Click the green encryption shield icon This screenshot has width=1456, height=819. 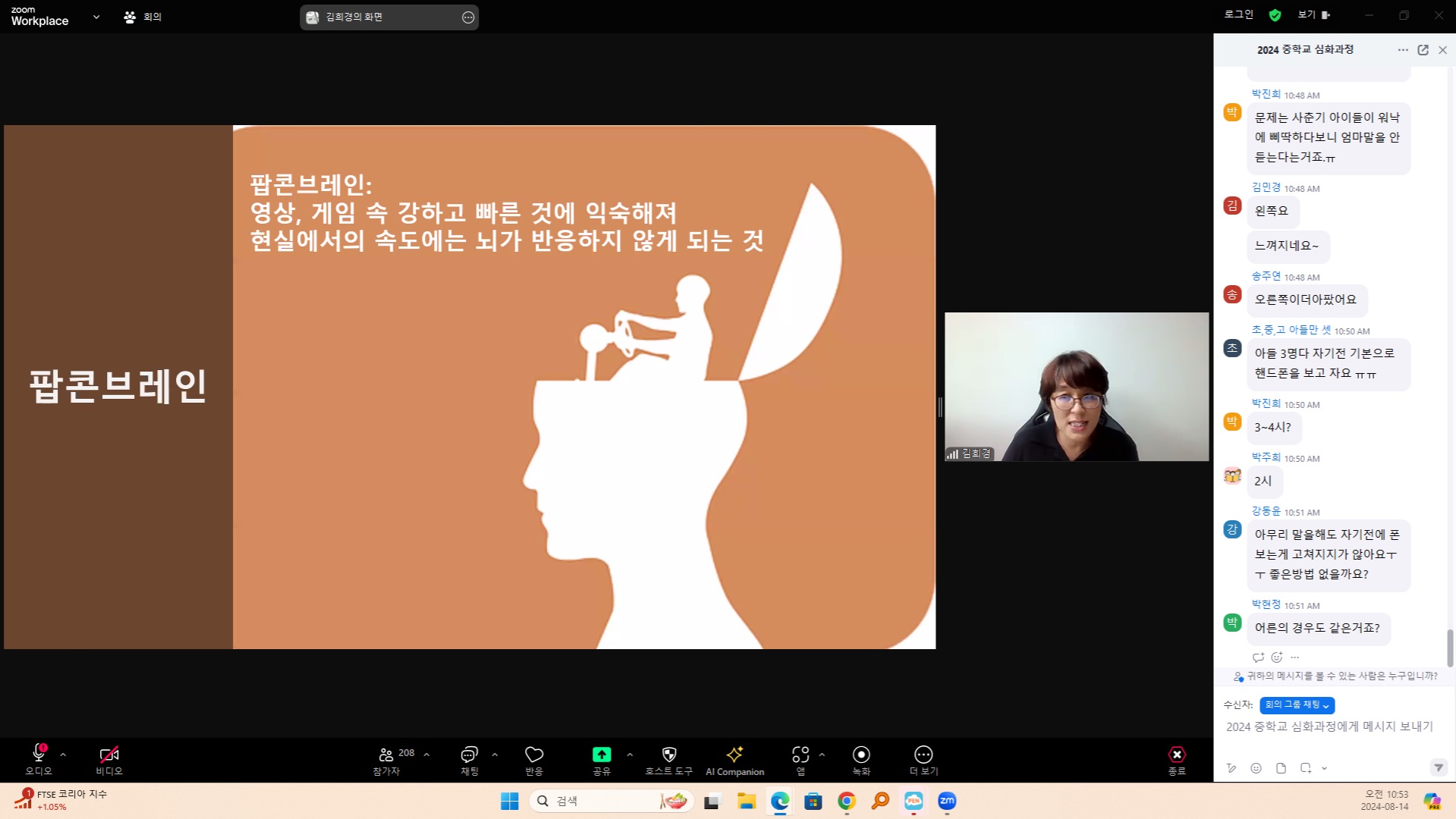coord(1275,15)
